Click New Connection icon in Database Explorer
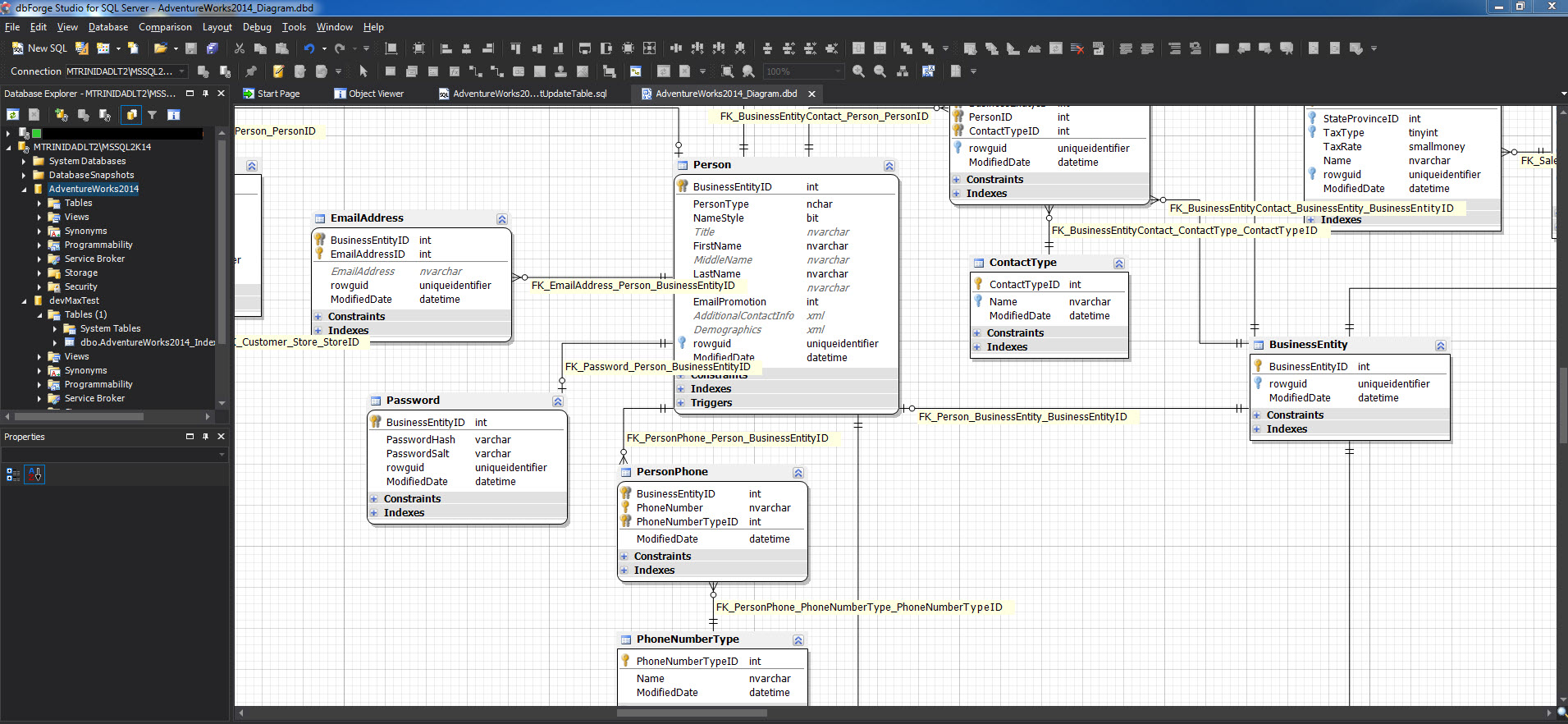 coord(61,115)
